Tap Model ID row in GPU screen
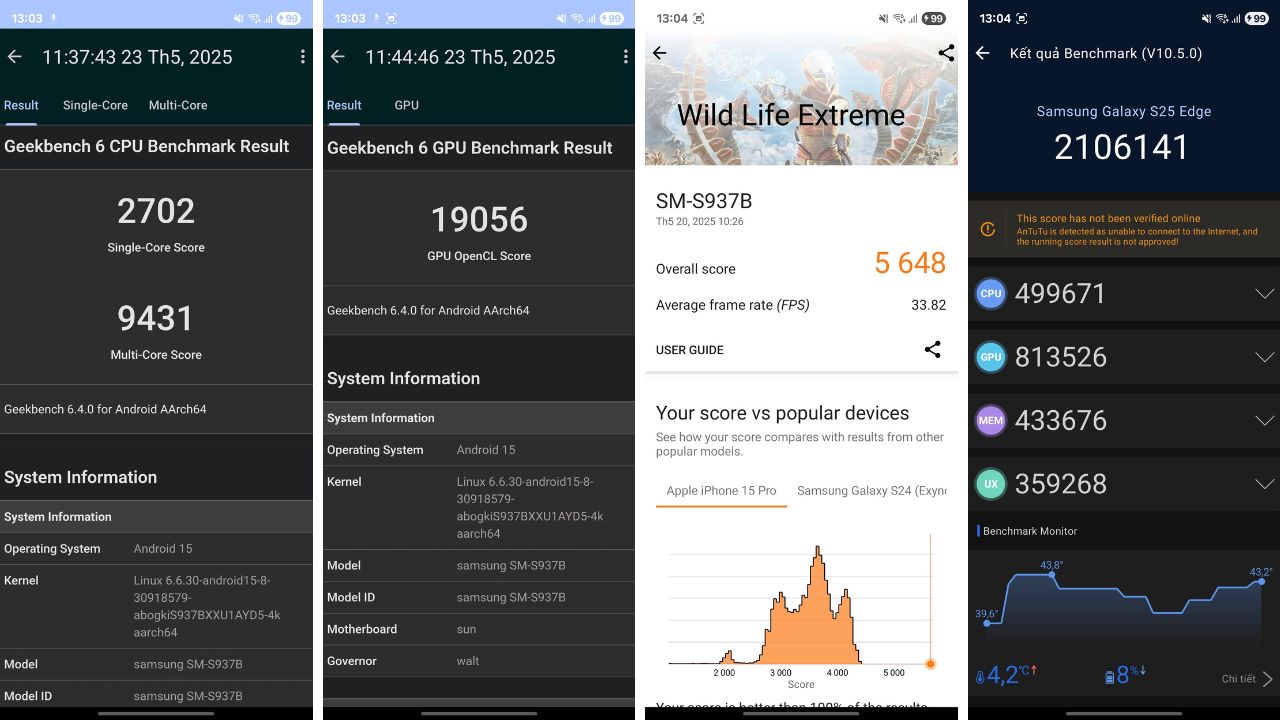The height and width of the screenshot is (720, 1280). click(x=478, y=597)
